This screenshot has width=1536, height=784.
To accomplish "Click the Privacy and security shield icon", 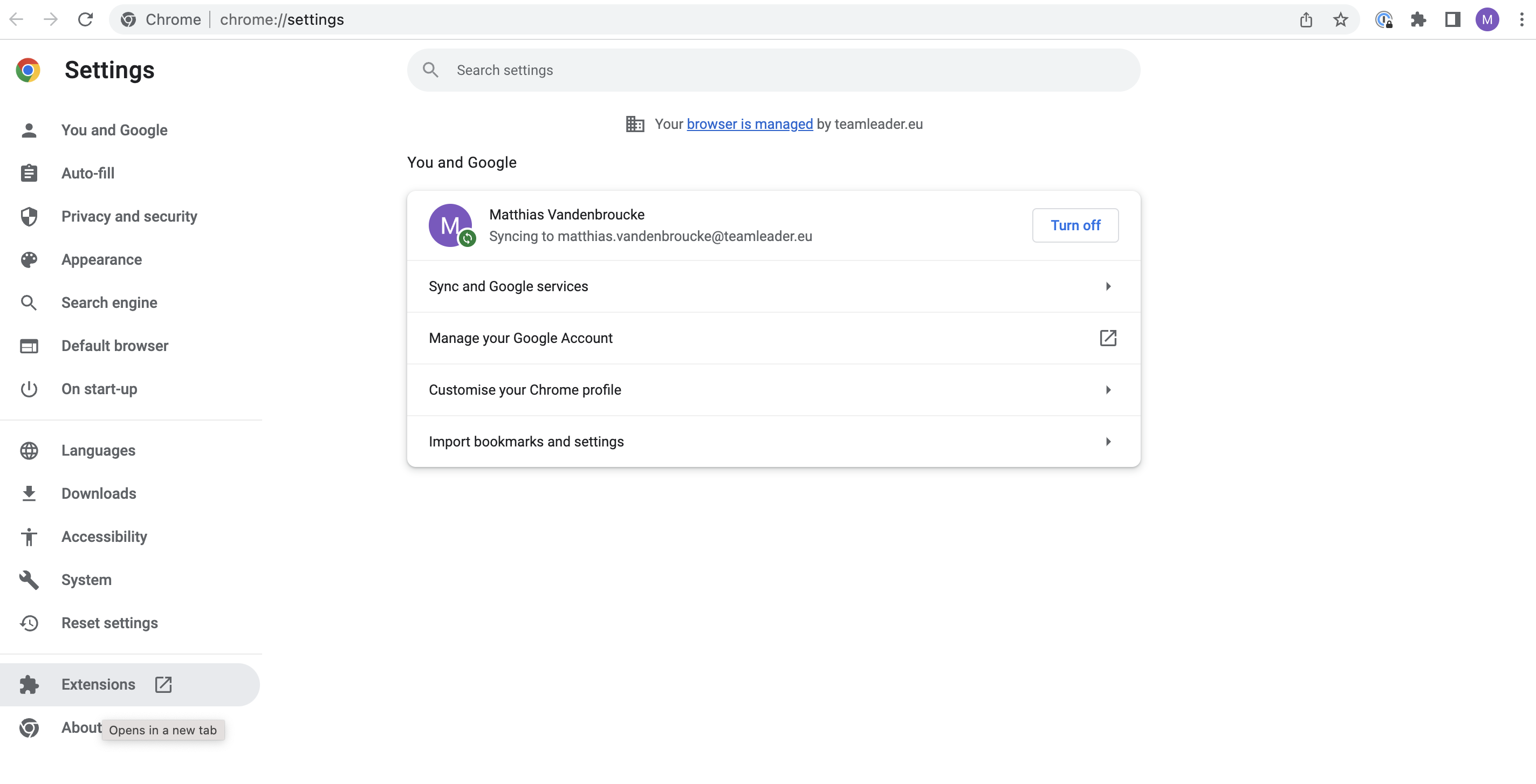I will pyautogui.click(x=29, y=216).
